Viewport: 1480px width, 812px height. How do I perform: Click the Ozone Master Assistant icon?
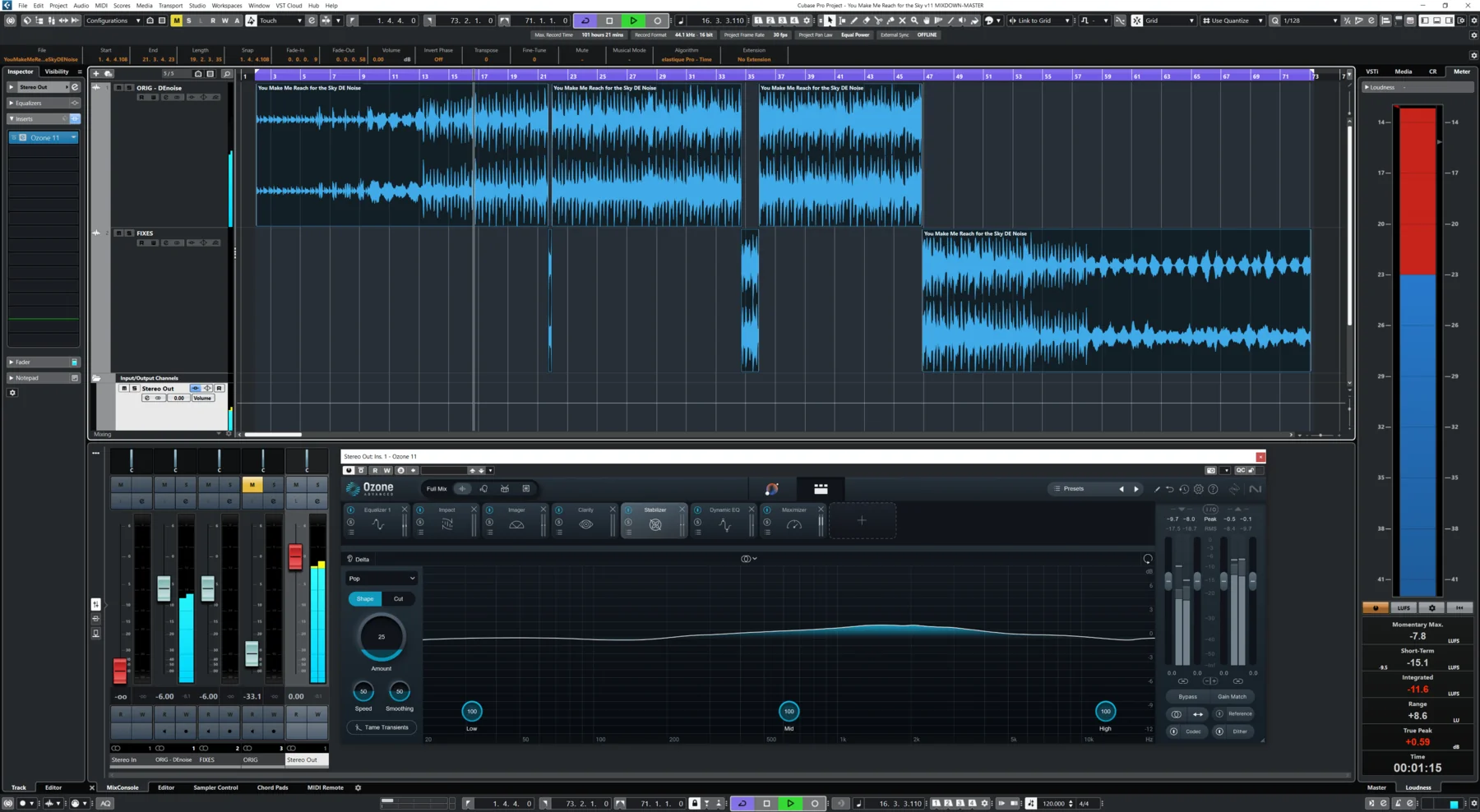click(x=771, y=489)
